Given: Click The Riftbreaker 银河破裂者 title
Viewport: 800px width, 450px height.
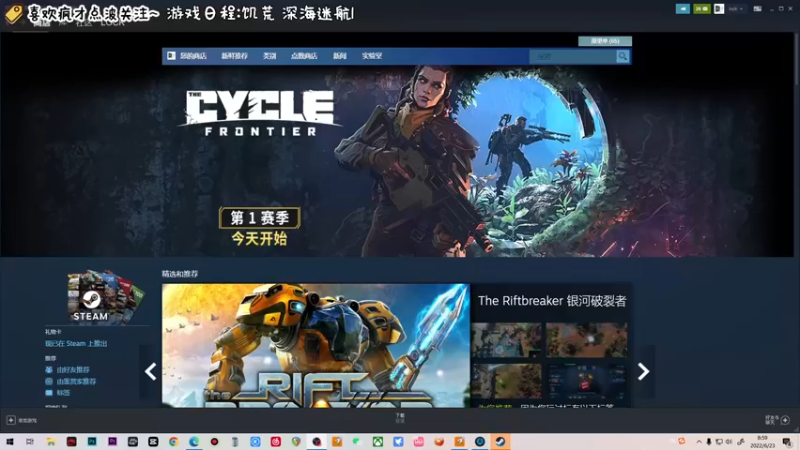Looking at the screenshot, I should pyautogui.click(x=552, y=301).
